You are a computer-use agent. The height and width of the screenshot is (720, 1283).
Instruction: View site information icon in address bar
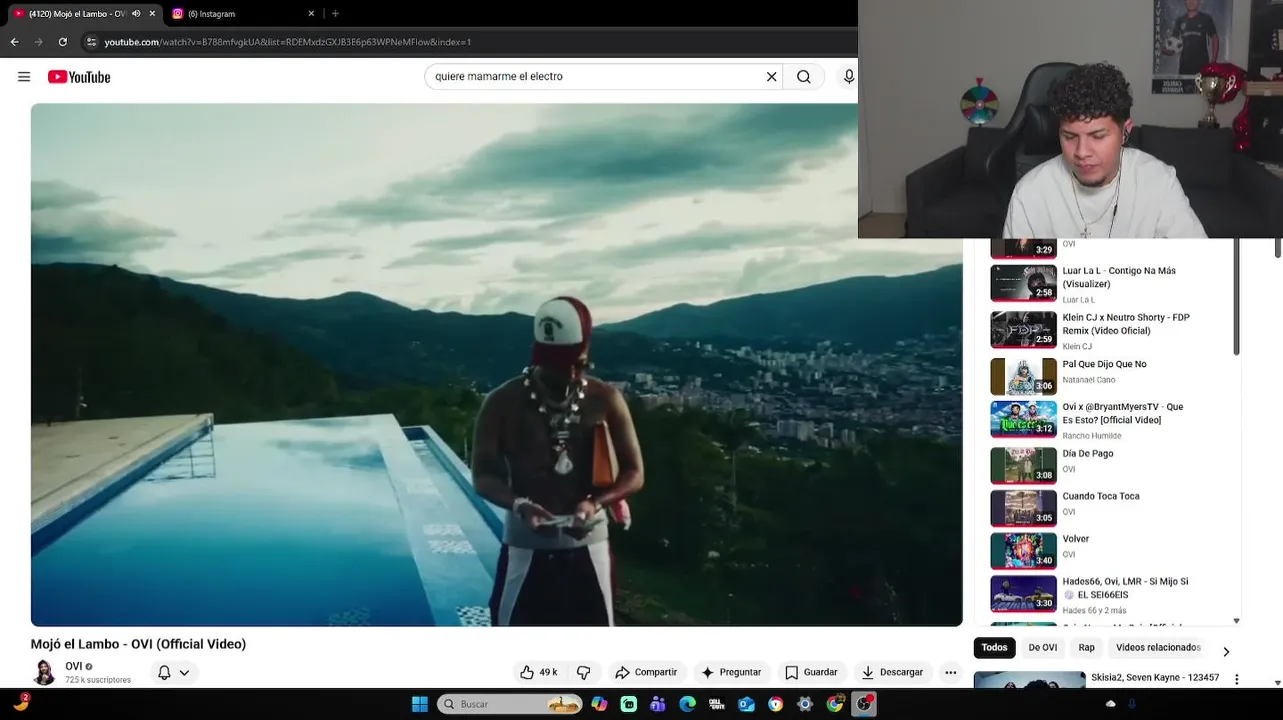point(91,42)
